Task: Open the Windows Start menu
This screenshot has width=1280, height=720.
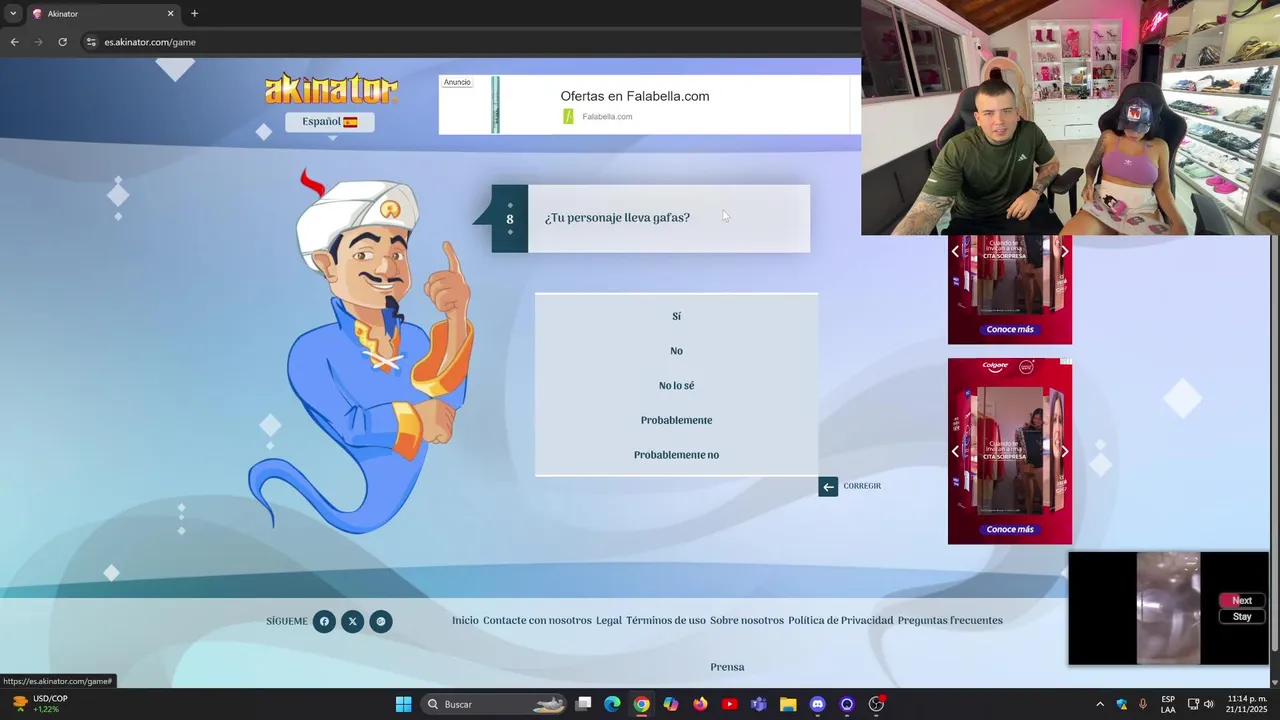Action: click(403, 704)
